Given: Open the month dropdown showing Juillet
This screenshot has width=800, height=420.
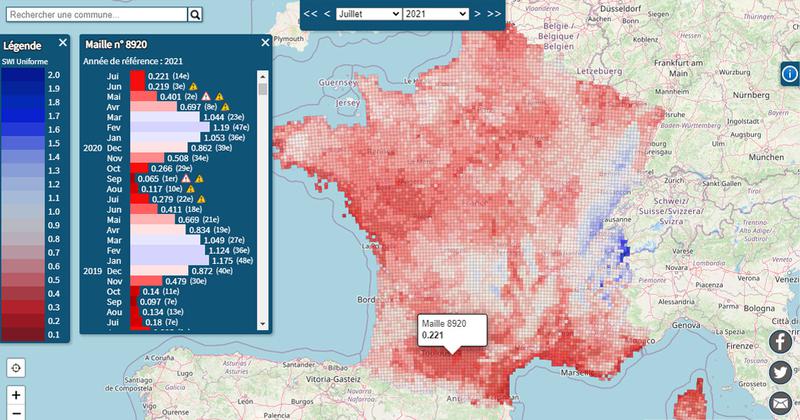Looking at the screenshot, I should point(370,14).
